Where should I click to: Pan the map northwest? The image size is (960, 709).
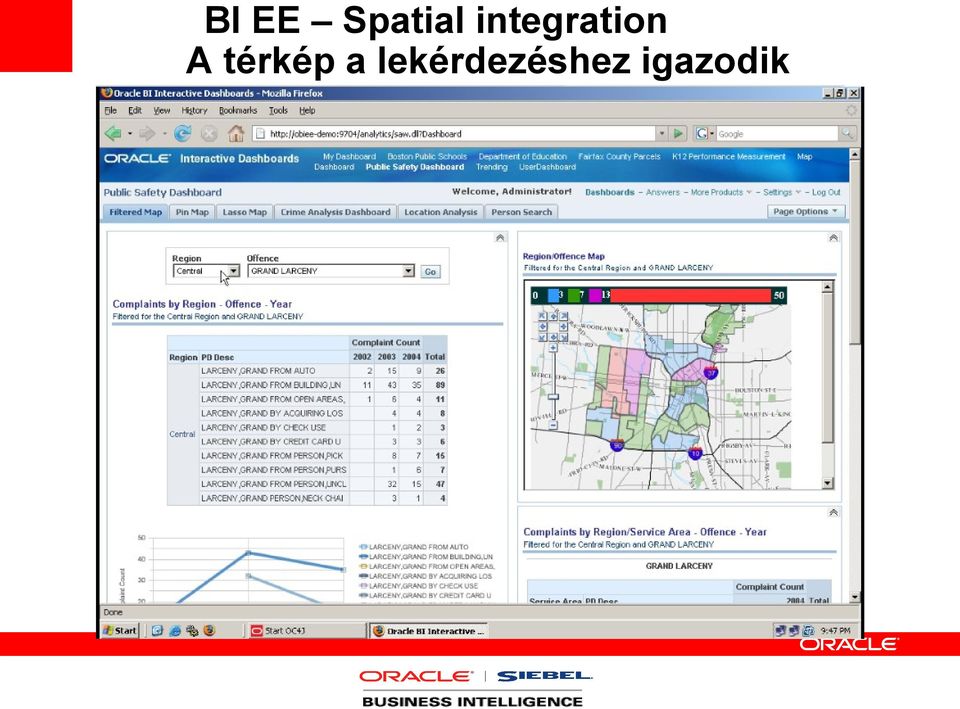pyautogui.click(x=542, y=316)
